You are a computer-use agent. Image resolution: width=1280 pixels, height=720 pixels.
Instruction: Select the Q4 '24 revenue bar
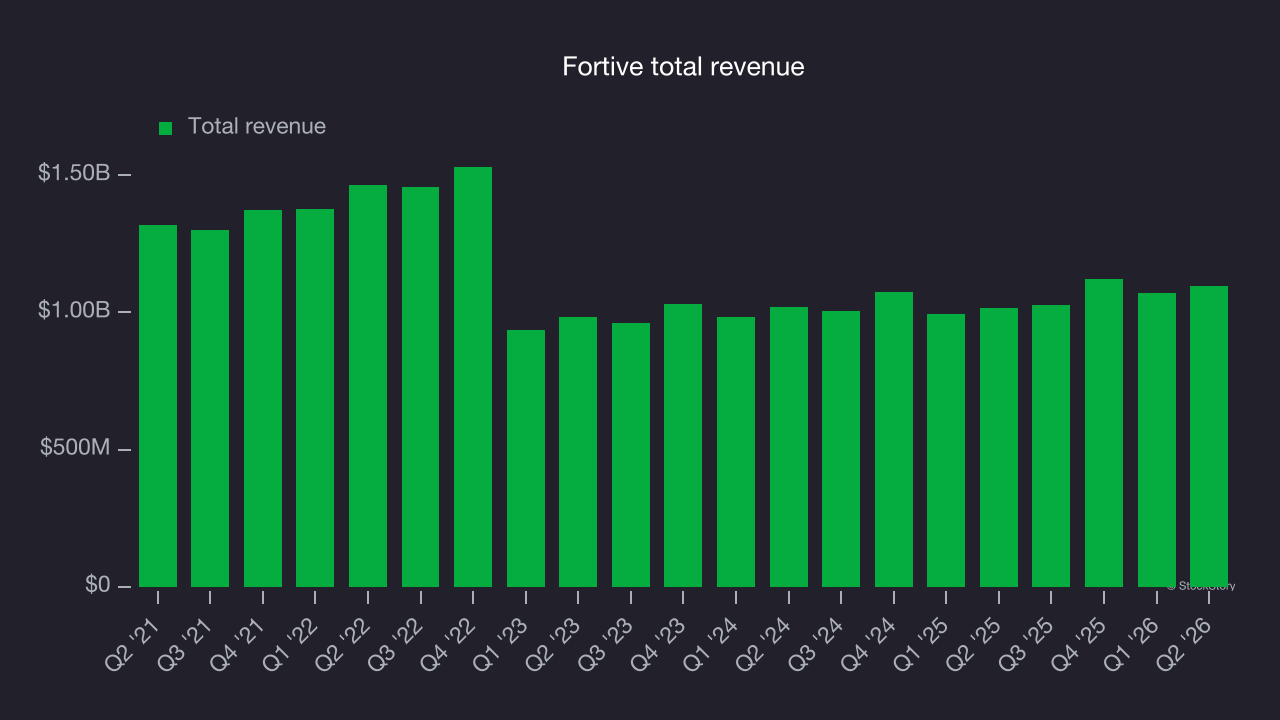click(894, 440)
